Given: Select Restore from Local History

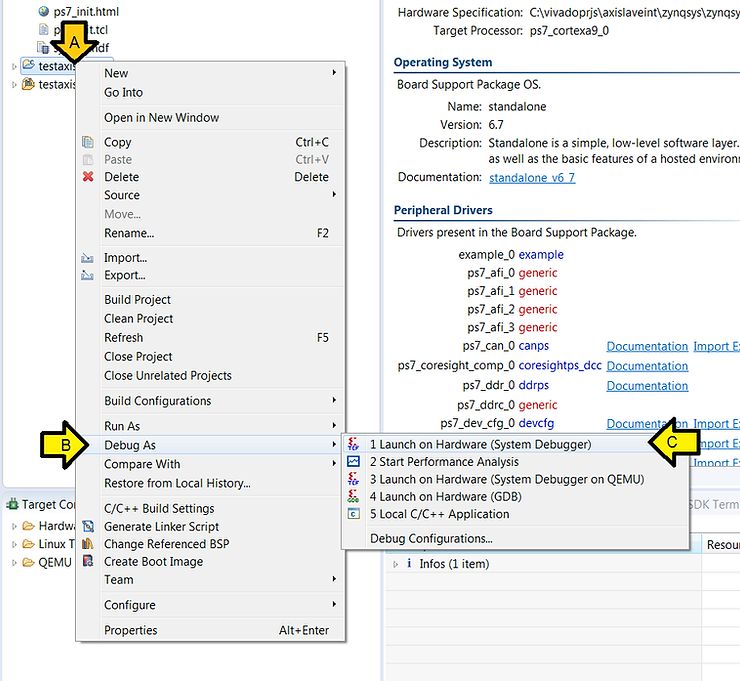Looking at the screenshot, I should click(210, 483).
